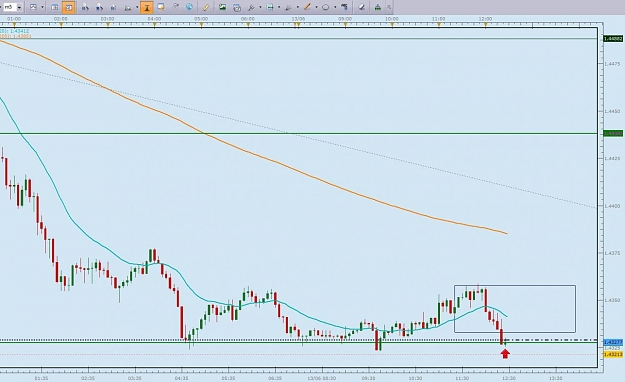Click the 04:00 top time axis label
Screen dimensions: 625x382
click(154, 19)
